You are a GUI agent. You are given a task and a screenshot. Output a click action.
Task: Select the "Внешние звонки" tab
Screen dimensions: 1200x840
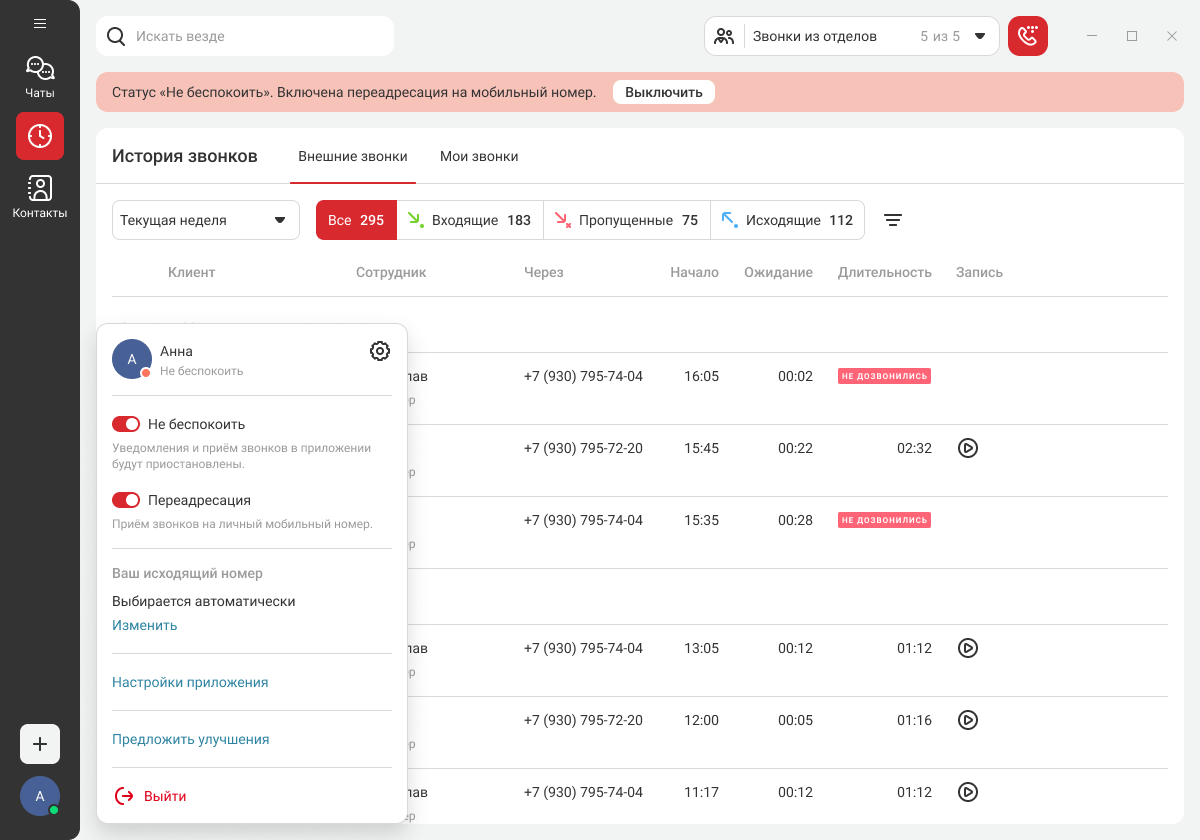pyautogui.click(x=353, y=156)
